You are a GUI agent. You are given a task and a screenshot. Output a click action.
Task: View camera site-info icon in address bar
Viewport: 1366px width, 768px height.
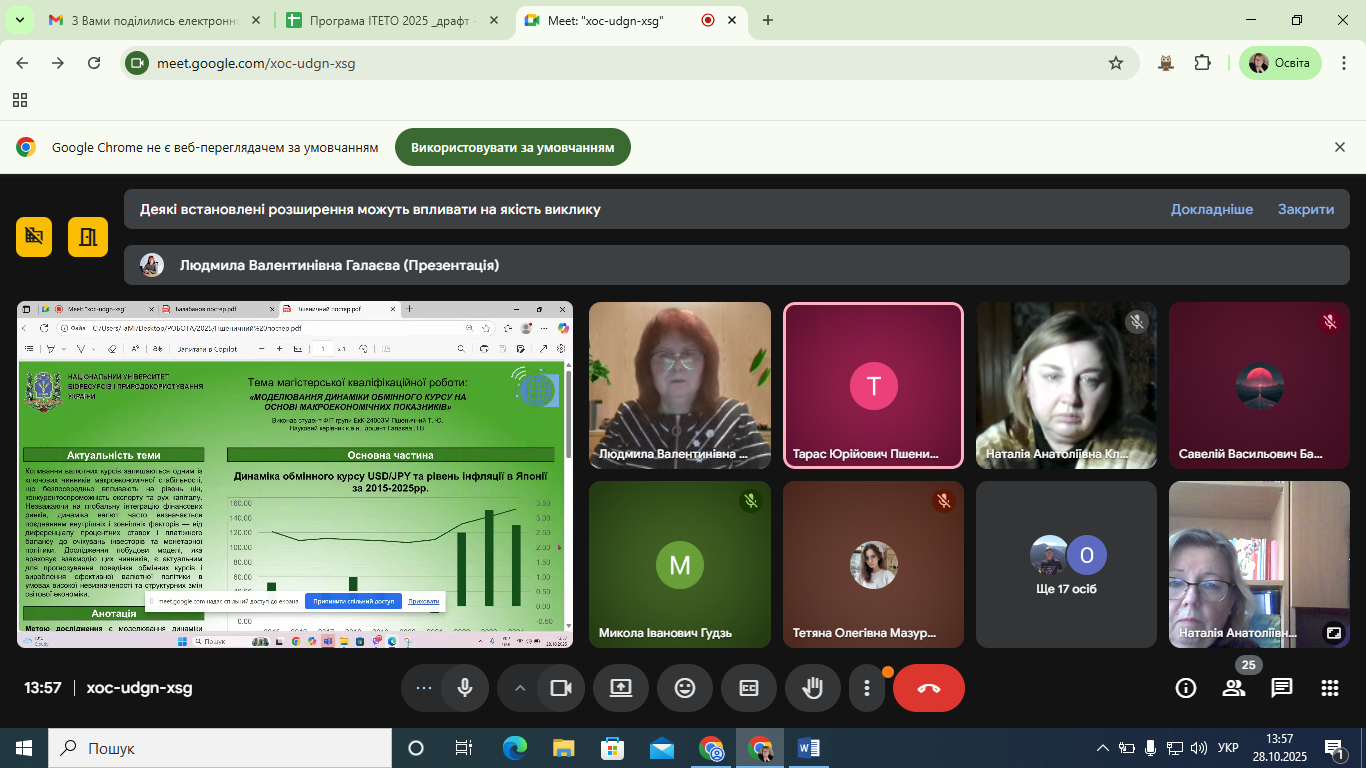pyautogui.click(x=137, y=63)
